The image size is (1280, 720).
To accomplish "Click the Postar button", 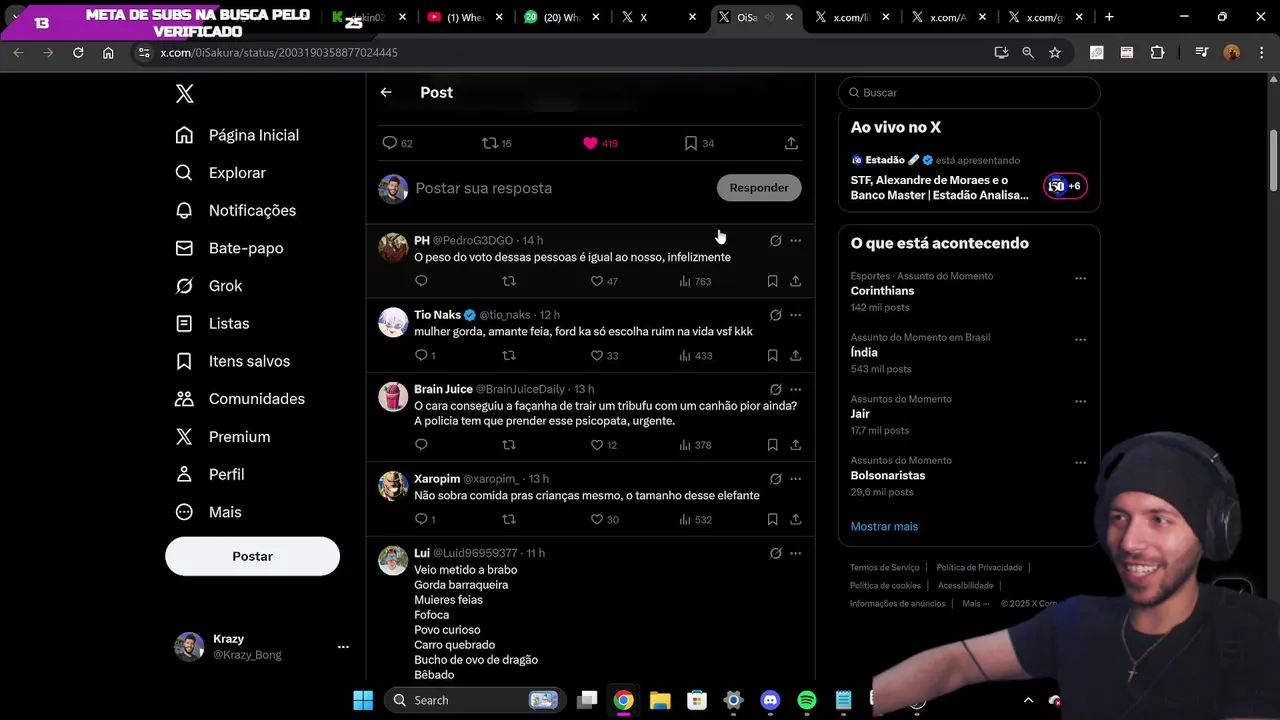I will [252, 556].
